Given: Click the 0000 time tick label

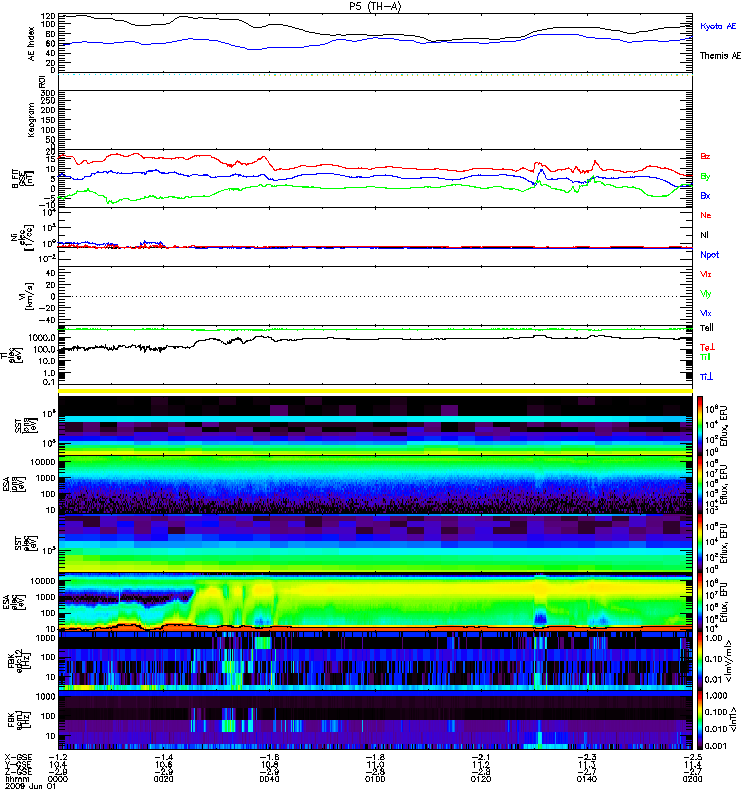Looking at the screenshot, I should pyautogui.click(x=58, y=779).
